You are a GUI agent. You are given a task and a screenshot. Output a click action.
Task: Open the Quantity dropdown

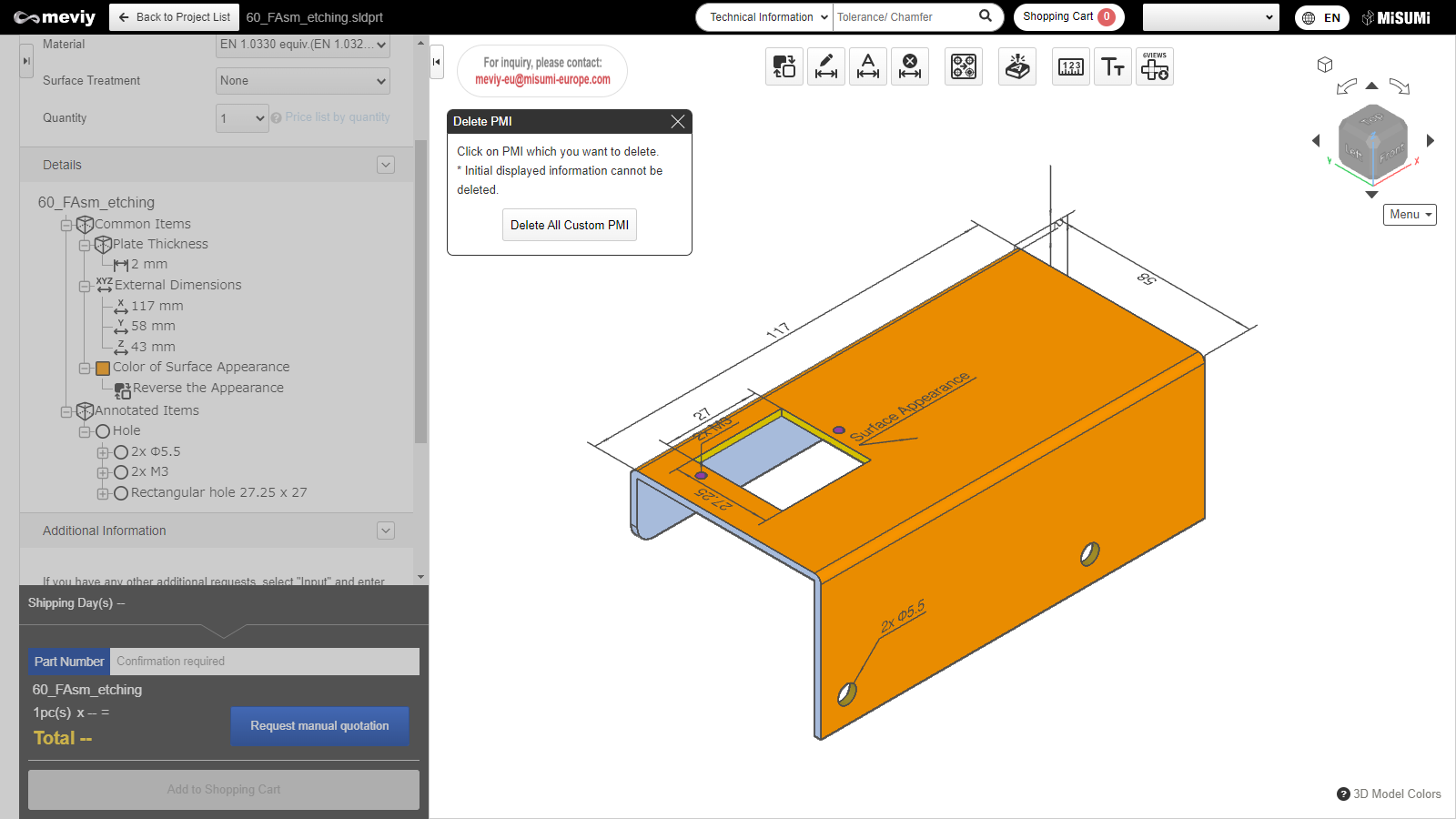point(242,118)
